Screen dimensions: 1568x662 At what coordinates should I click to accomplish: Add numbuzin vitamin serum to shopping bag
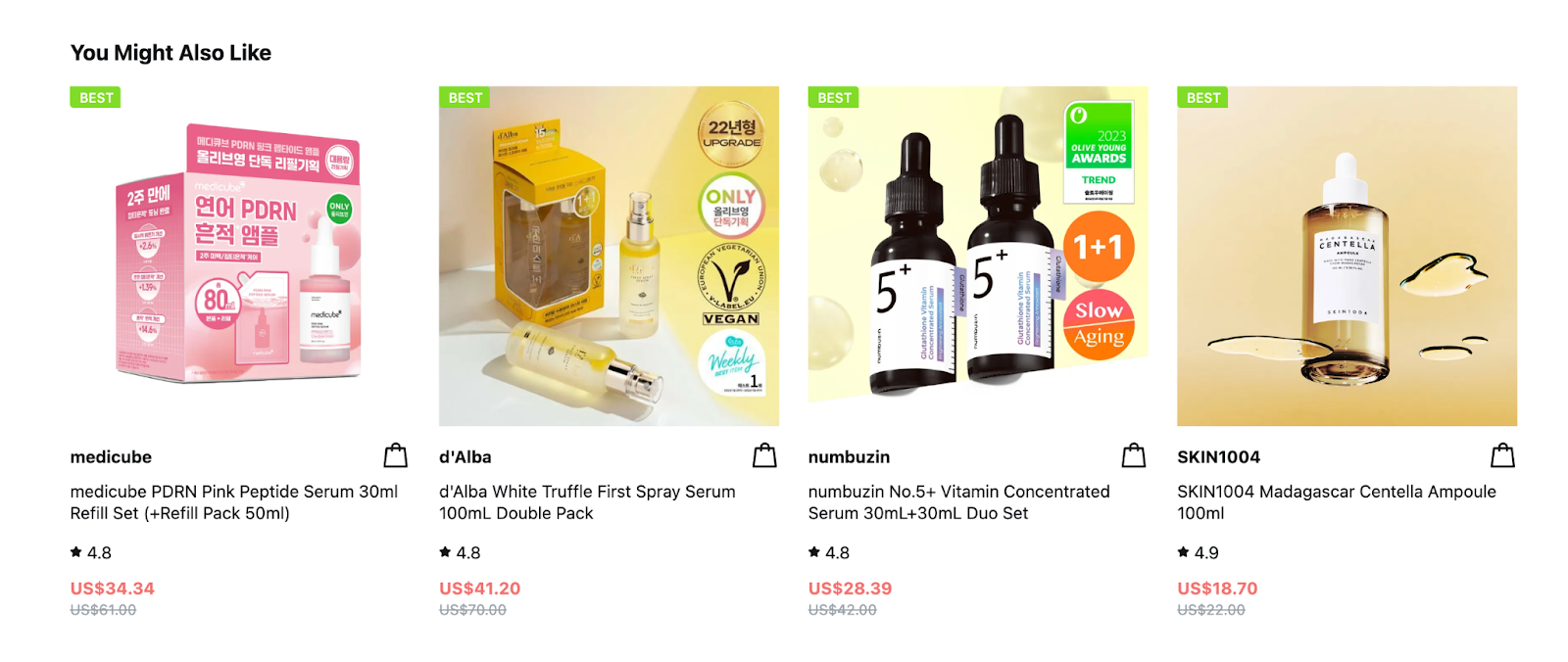(1134, 455)
